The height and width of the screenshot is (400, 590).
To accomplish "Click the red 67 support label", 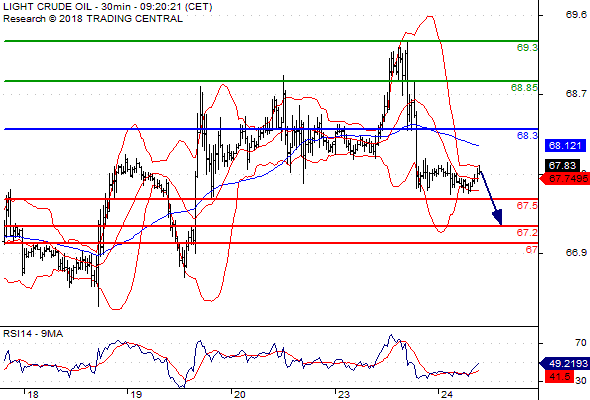I will pyautogui.click(x=531, y=249).
